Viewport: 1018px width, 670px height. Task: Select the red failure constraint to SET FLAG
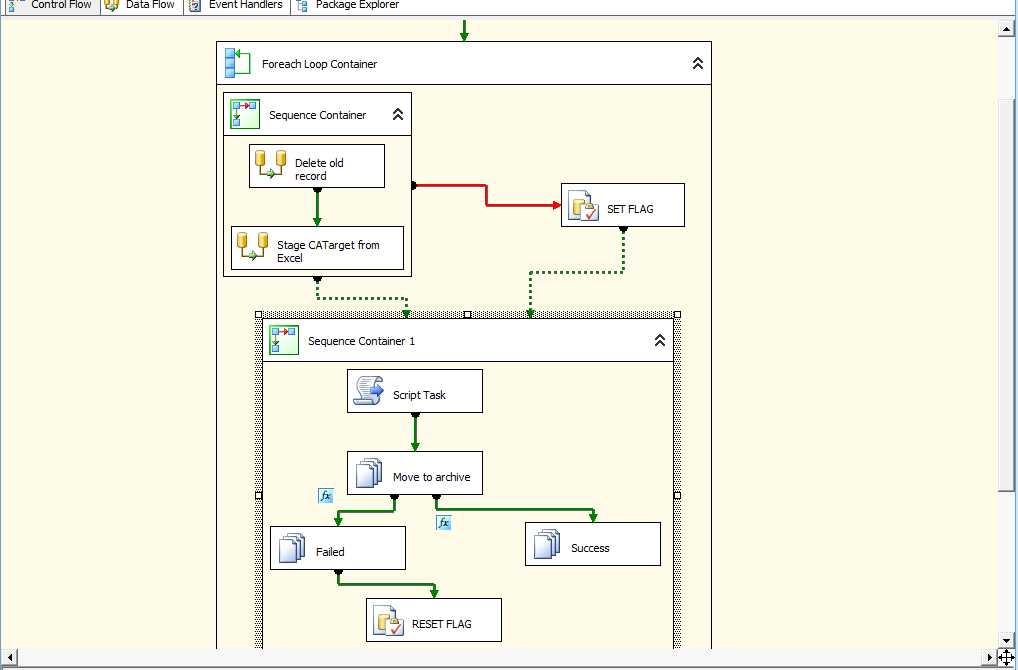click(486, 193)
